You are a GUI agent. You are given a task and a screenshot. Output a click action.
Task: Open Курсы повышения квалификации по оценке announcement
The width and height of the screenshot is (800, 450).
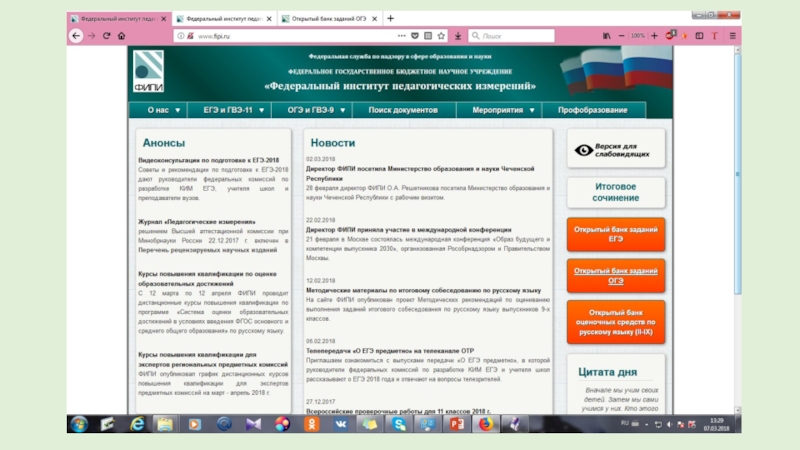tap(207, 279)
